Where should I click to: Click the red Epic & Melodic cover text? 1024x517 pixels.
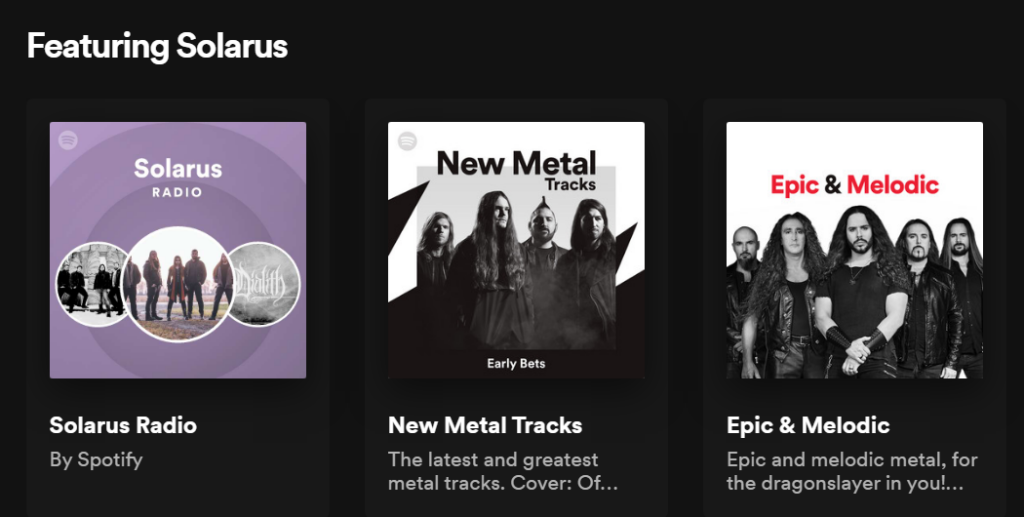pos(854,185)
